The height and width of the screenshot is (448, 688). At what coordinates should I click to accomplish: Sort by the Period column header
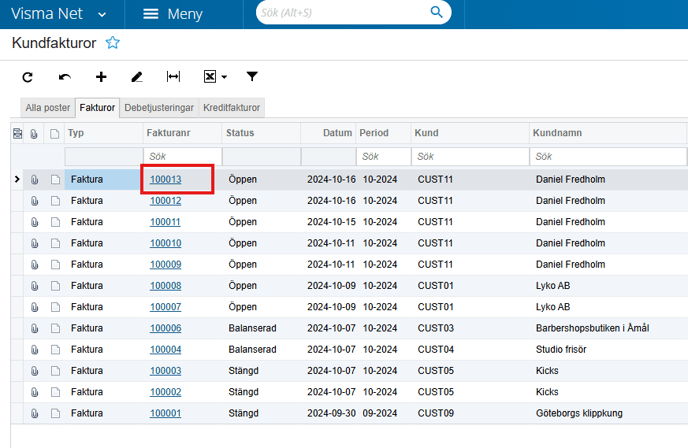pyautogui.click(x=383, y=133)
